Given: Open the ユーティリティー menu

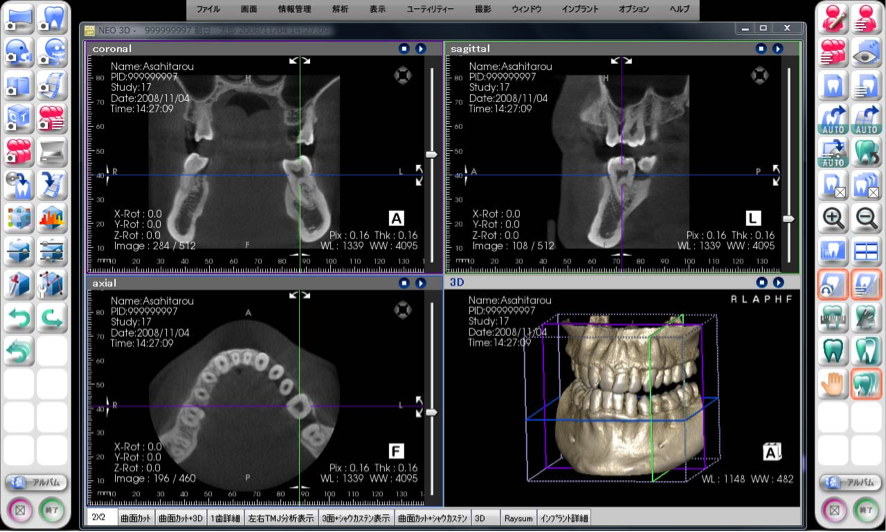Looking at the screenshot, I should point(430,9).
